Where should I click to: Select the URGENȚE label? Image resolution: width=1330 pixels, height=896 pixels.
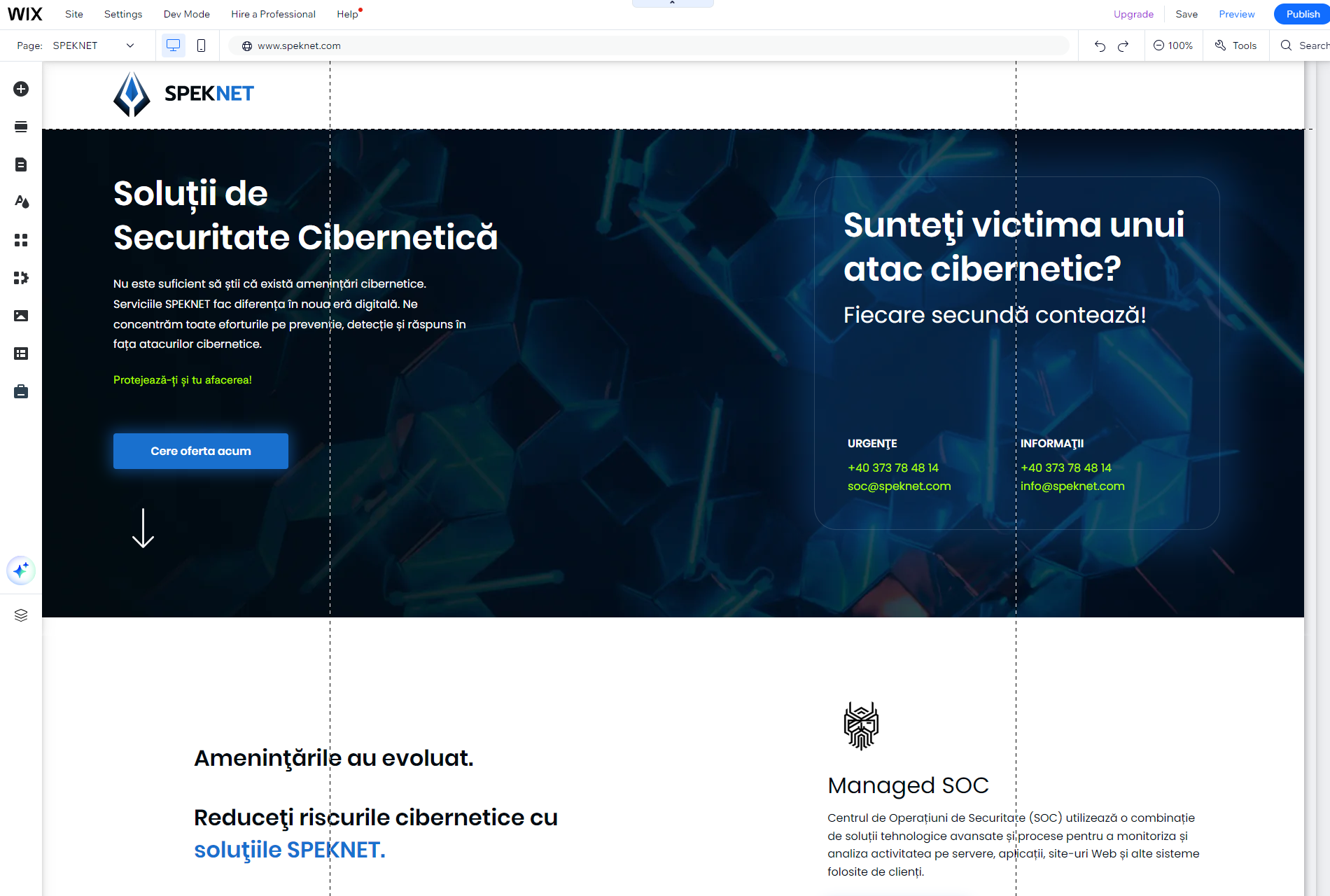[872, 444]
